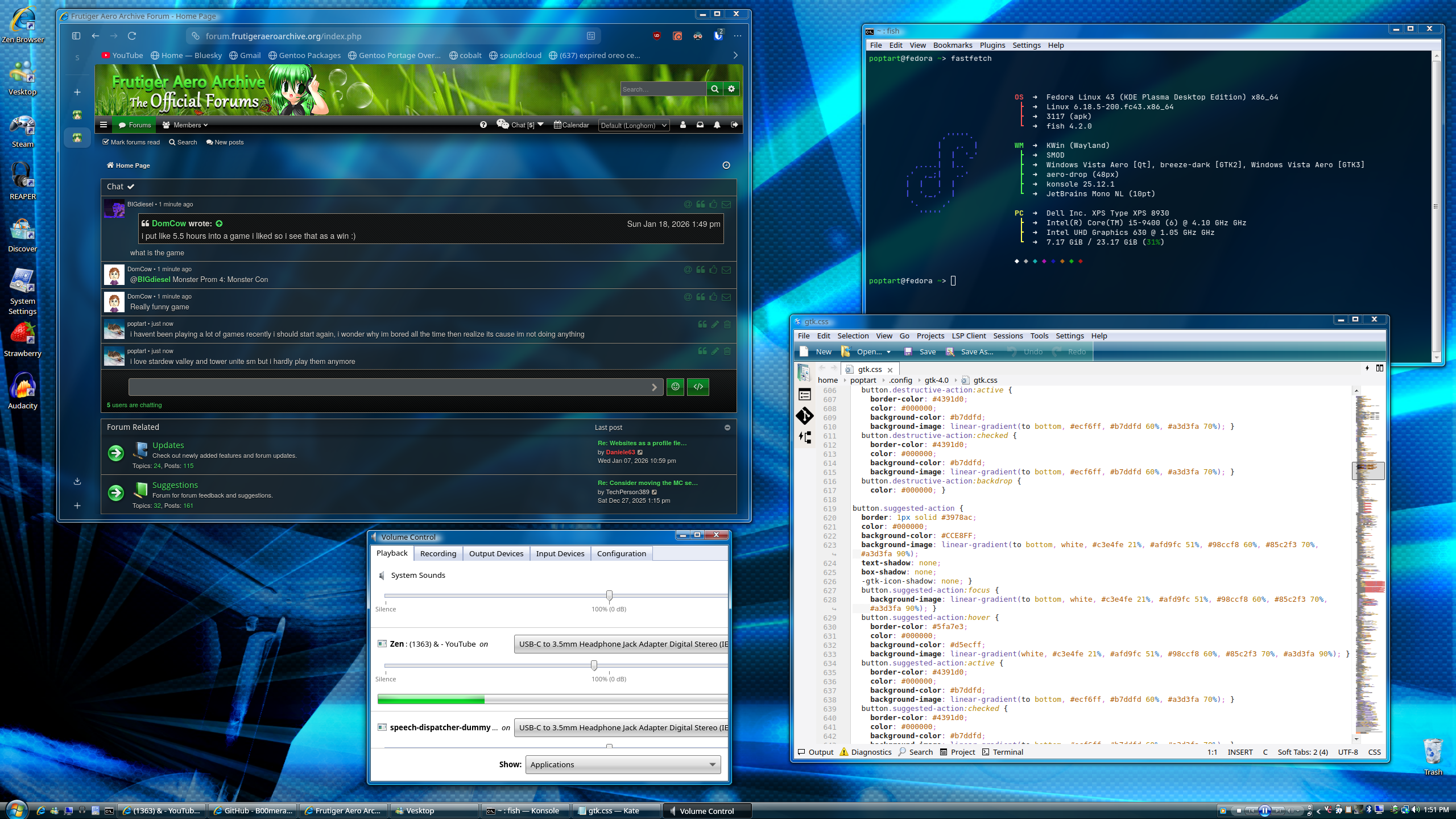Reload the Zen Browser page
1456x819 pixels.
[132, 36]
